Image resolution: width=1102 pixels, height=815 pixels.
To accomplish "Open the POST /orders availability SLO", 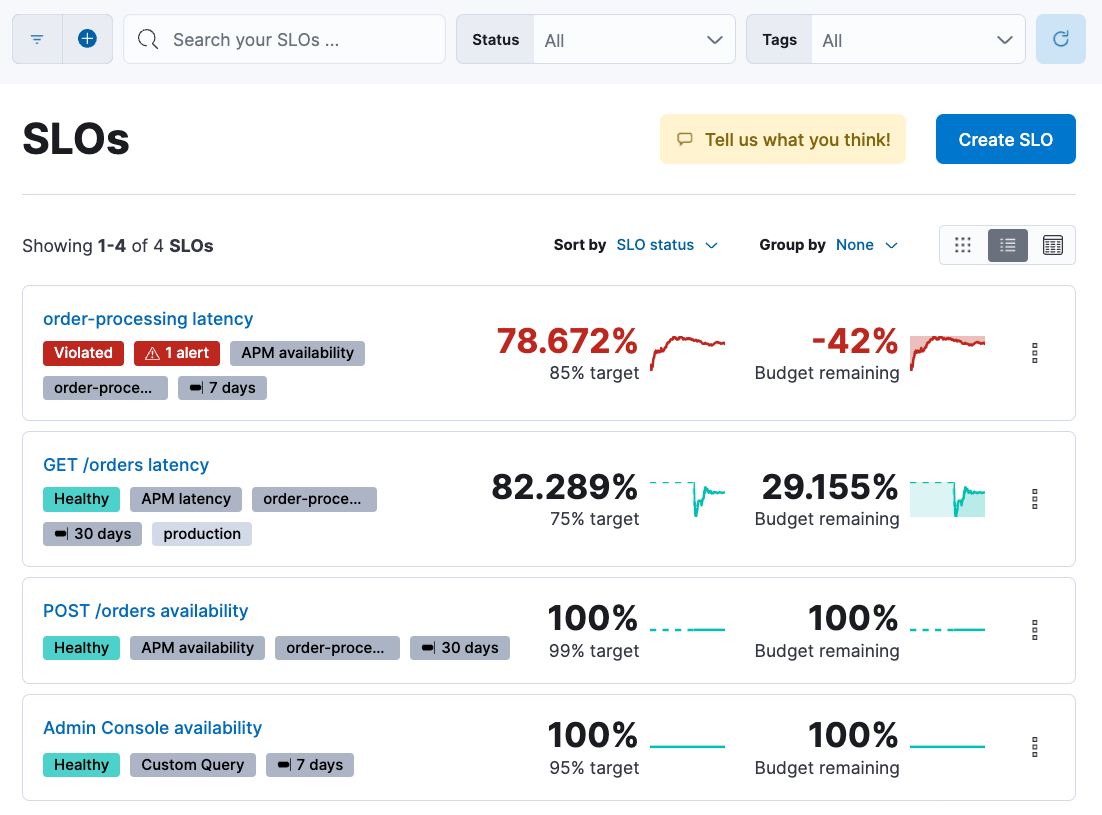I will pos(145,610).
